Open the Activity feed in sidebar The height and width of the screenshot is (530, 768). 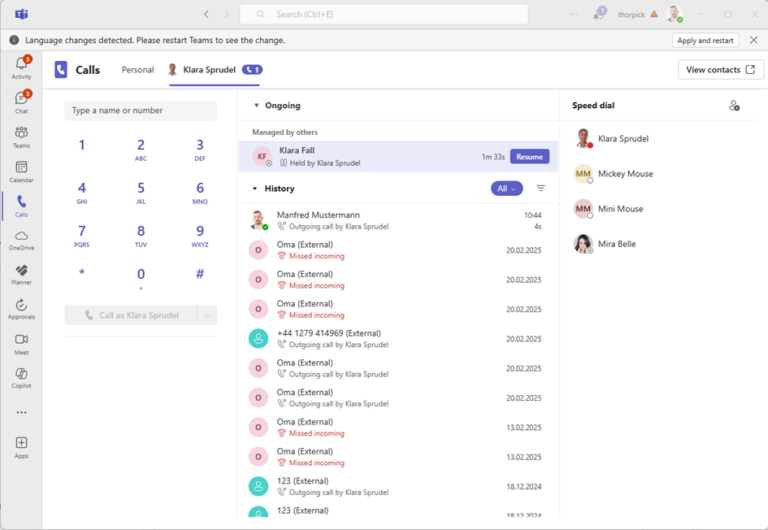tap(21, 67)
